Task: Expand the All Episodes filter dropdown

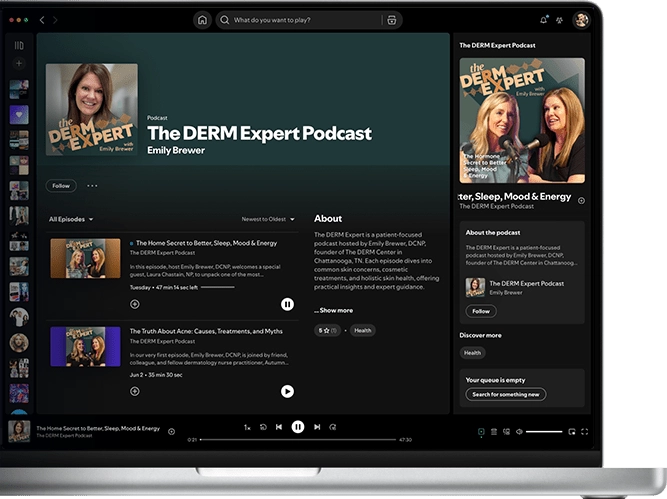Action: point(71,219)
